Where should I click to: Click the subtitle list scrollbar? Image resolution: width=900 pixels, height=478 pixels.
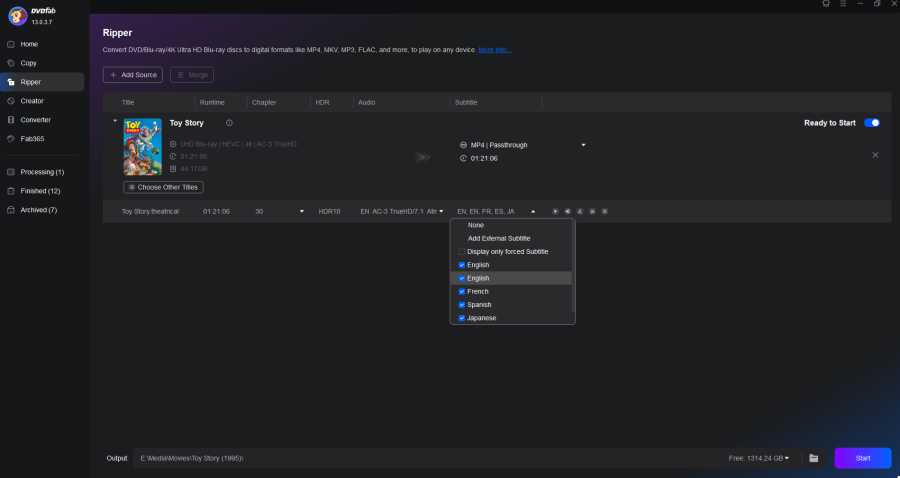[x=573, y=266]
